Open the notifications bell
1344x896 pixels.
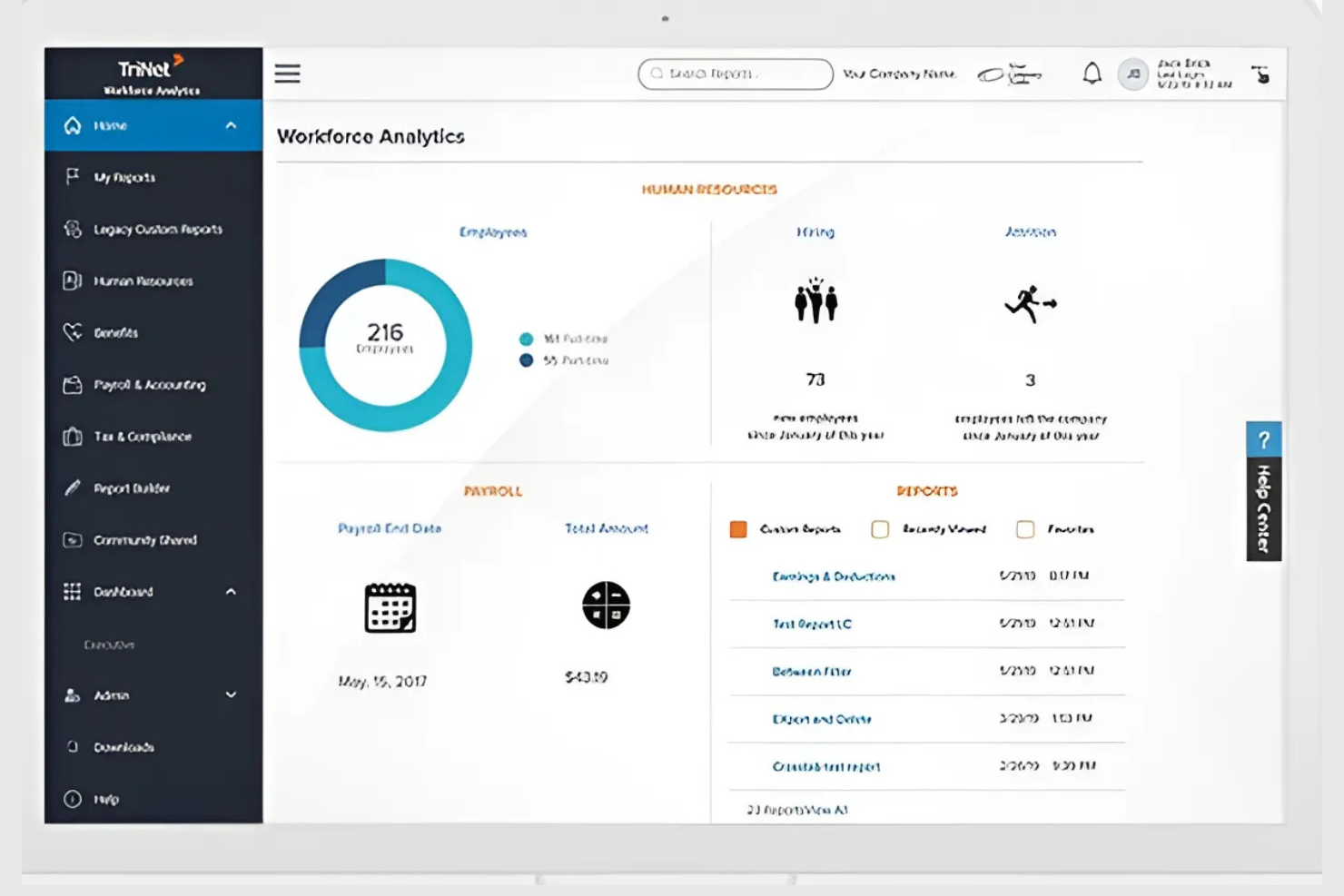click(1092, 74)
